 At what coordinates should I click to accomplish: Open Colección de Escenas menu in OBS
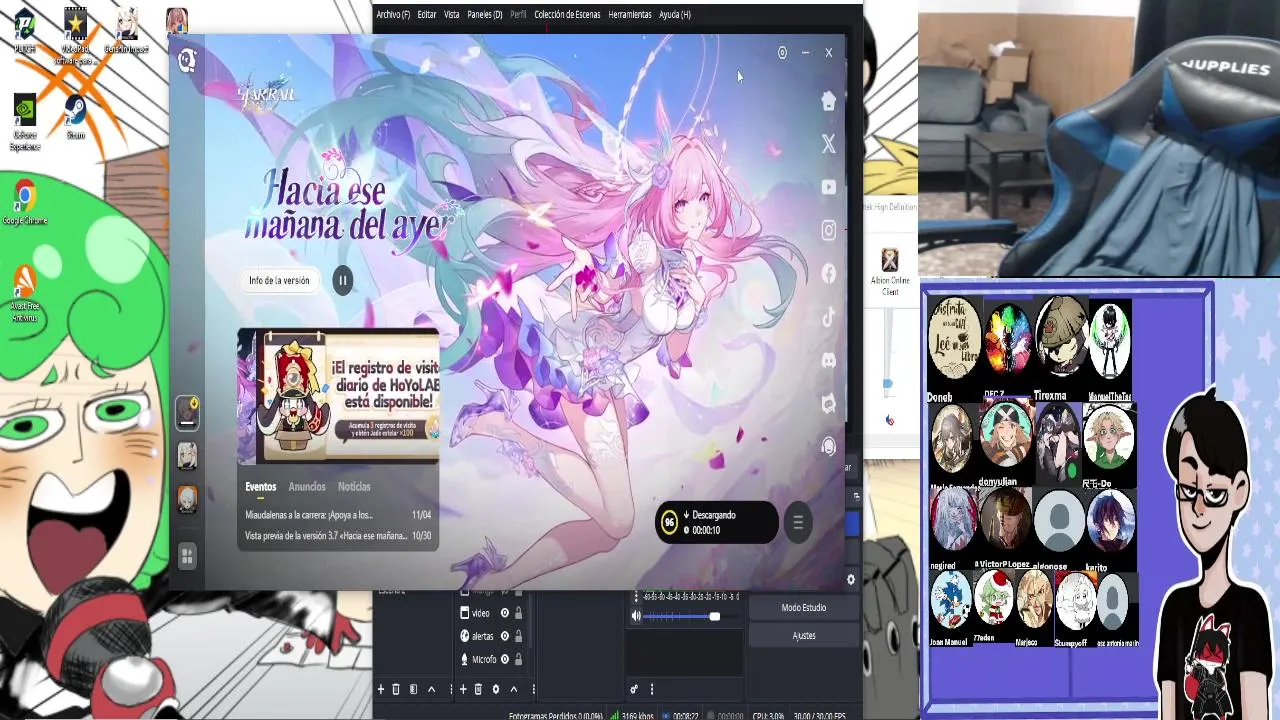(x=567, y=14)
